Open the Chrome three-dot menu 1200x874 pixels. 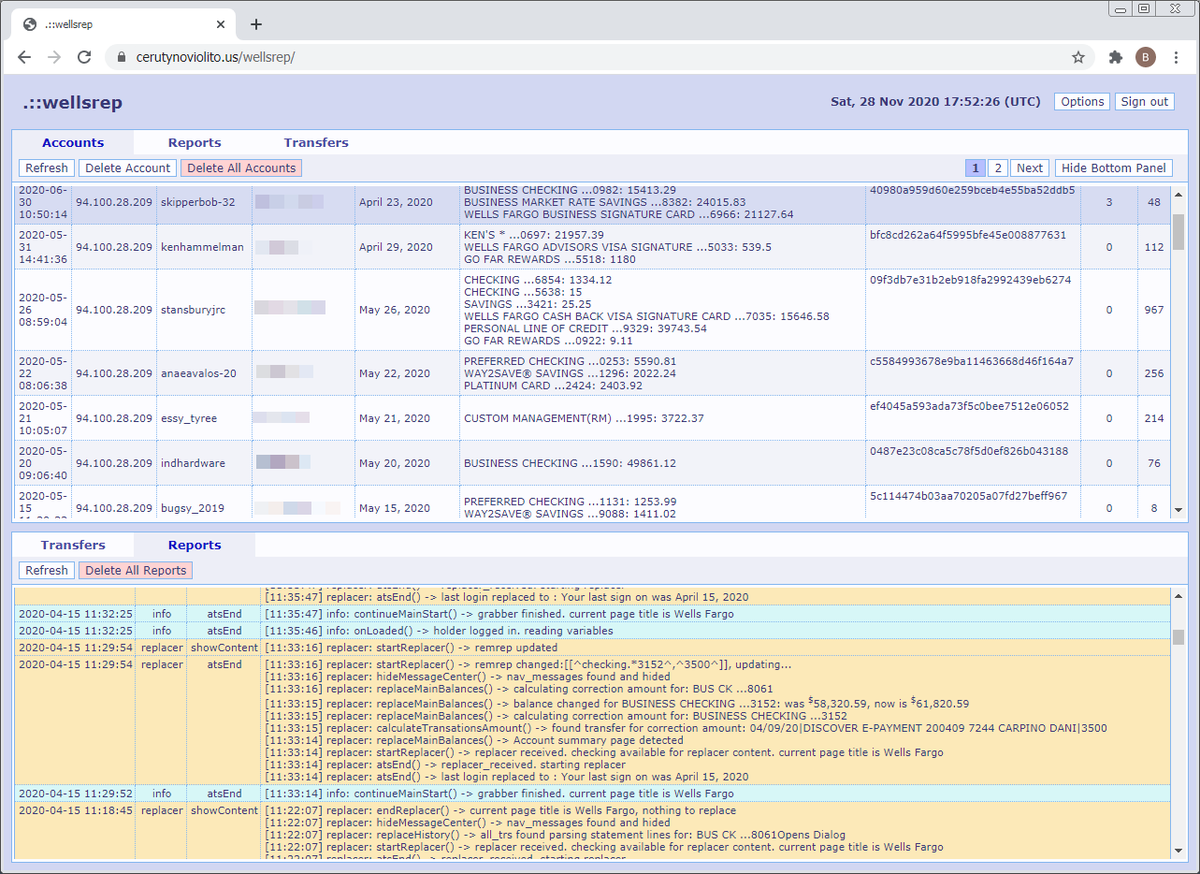click(x=1177, y=57)
